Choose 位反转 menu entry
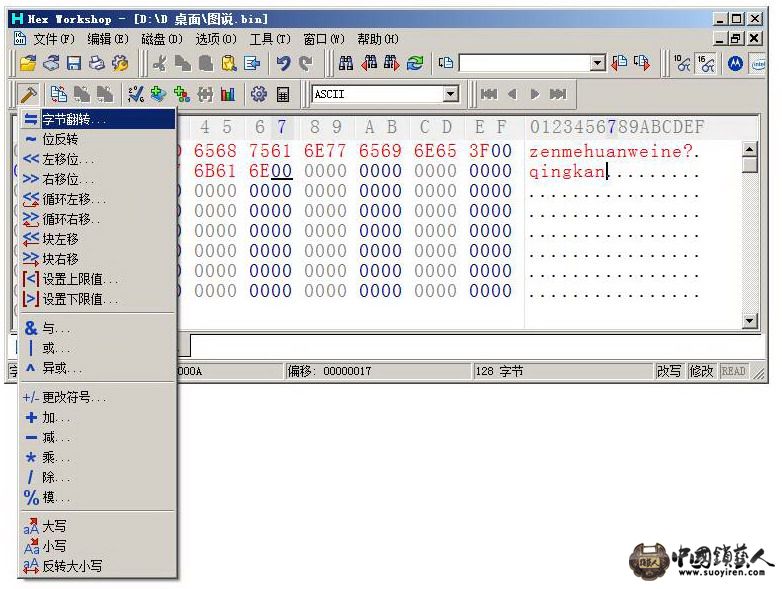The image size is (782, 589). (x=98, y=139)
